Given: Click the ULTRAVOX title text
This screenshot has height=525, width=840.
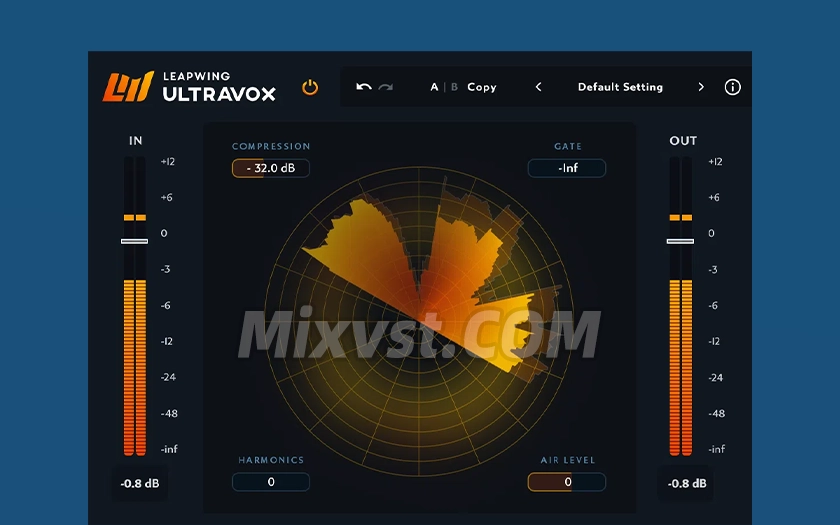Looking at the screenshot, I should (x=219, y=94).
